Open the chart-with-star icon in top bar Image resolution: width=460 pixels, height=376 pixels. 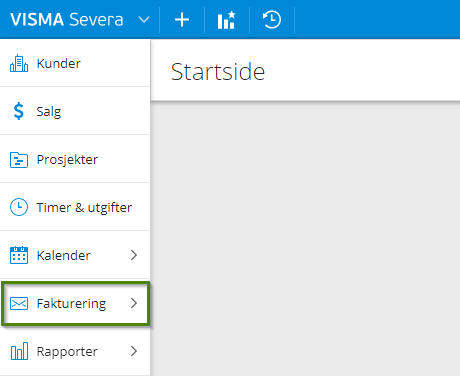tap(226, 20)
